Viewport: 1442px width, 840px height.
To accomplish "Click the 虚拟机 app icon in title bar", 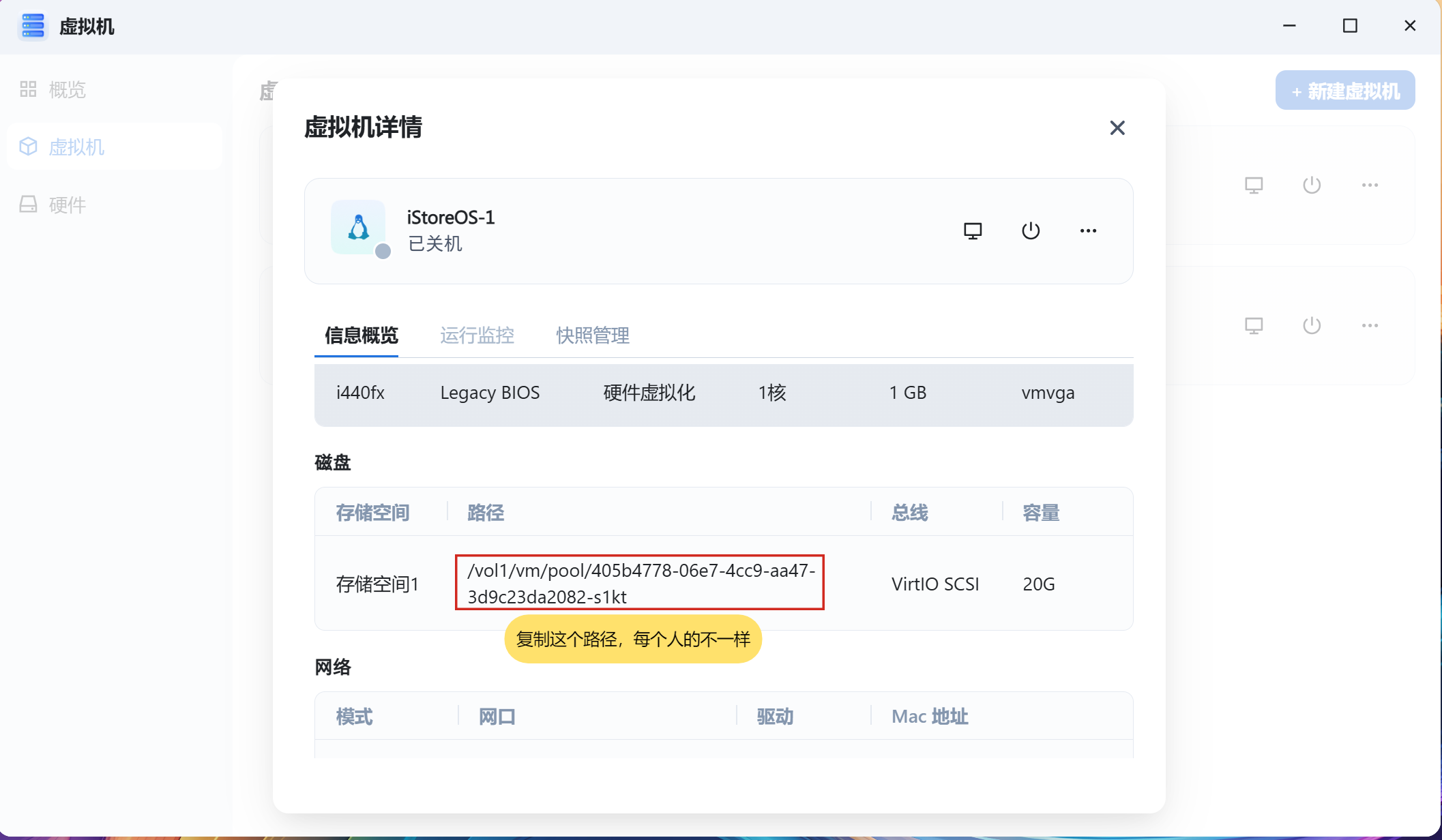I will (x=33, y=27).
